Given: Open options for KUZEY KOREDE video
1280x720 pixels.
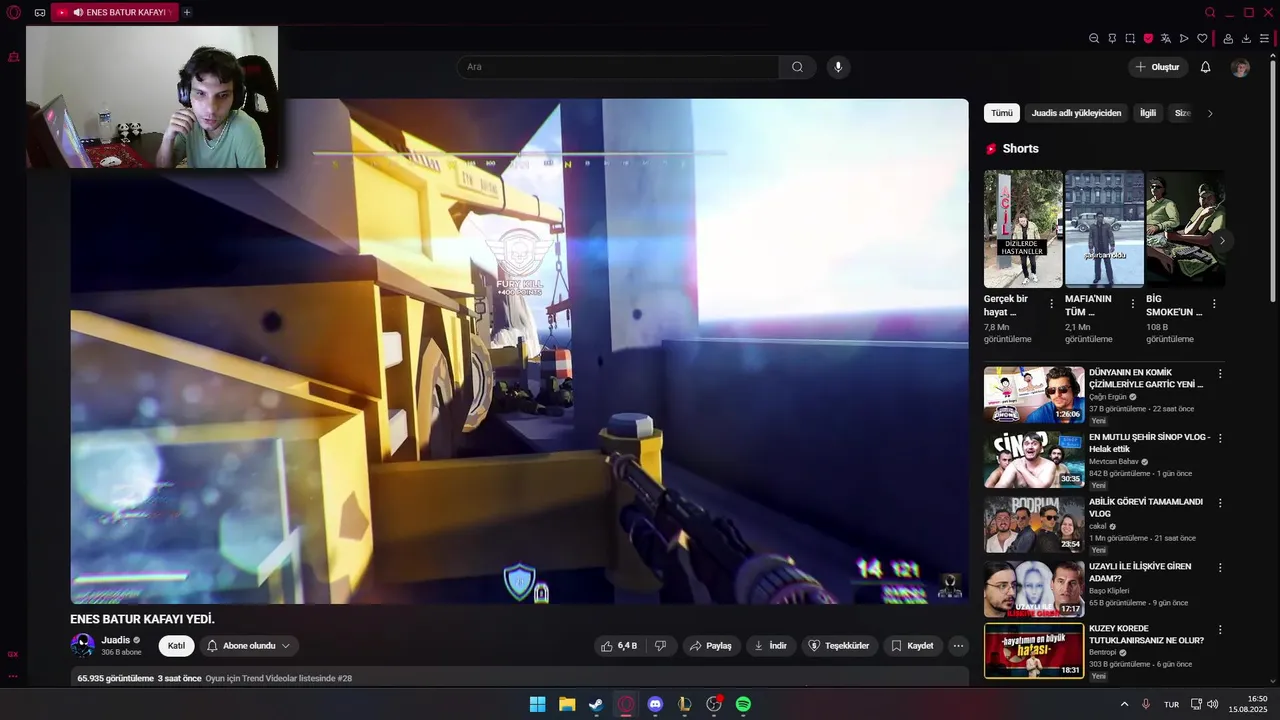Looking at the screenshot, I should [x=1220, y=630].
